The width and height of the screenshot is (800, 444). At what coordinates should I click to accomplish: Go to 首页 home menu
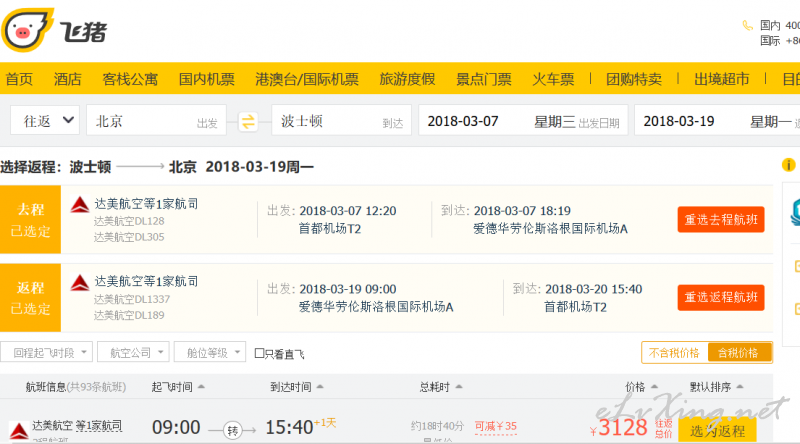19,79
